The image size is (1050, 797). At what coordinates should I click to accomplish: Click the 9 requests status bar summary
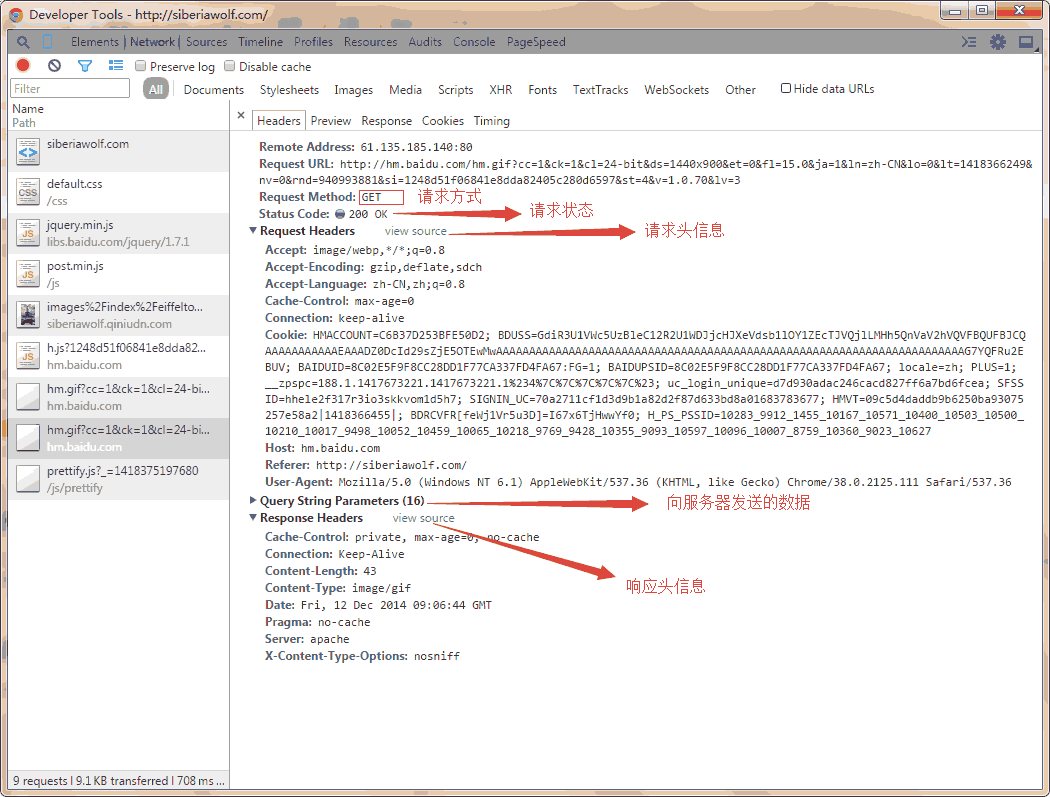tap(119, 781)
